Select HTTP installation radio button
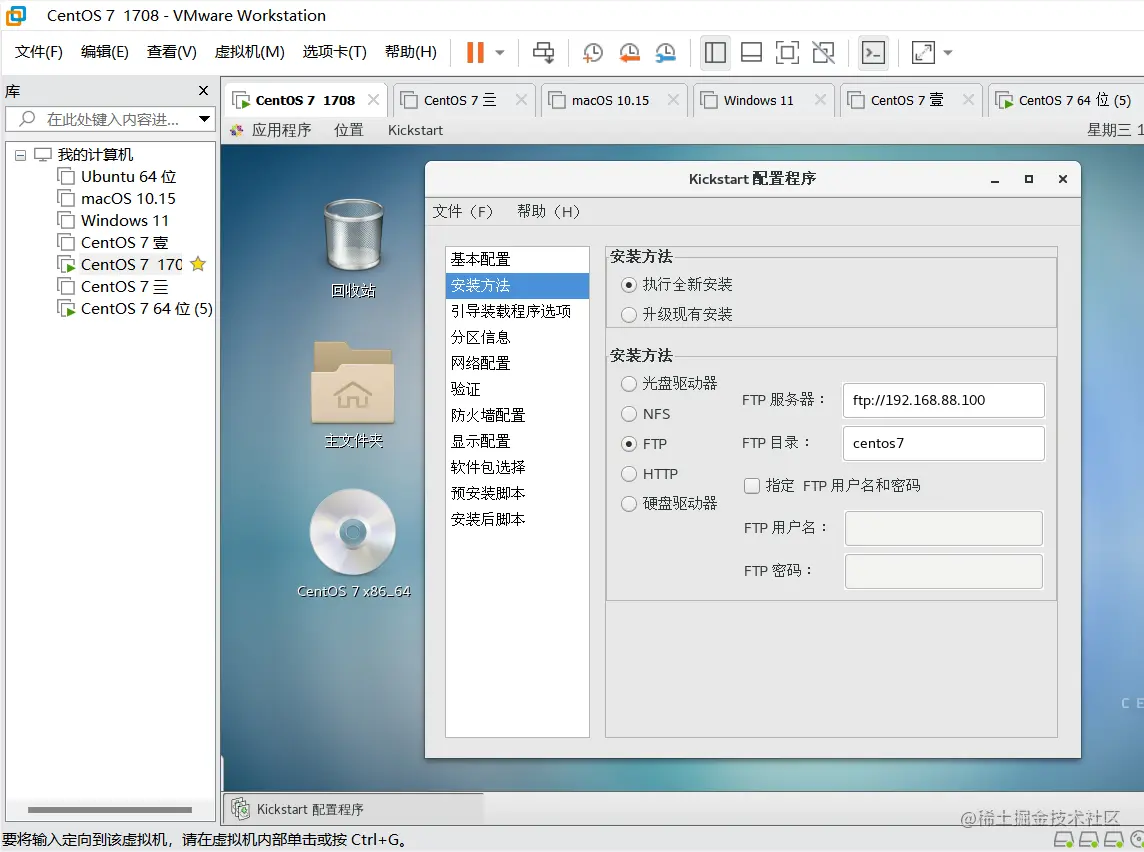1144x852 pixels. point(628,474)
